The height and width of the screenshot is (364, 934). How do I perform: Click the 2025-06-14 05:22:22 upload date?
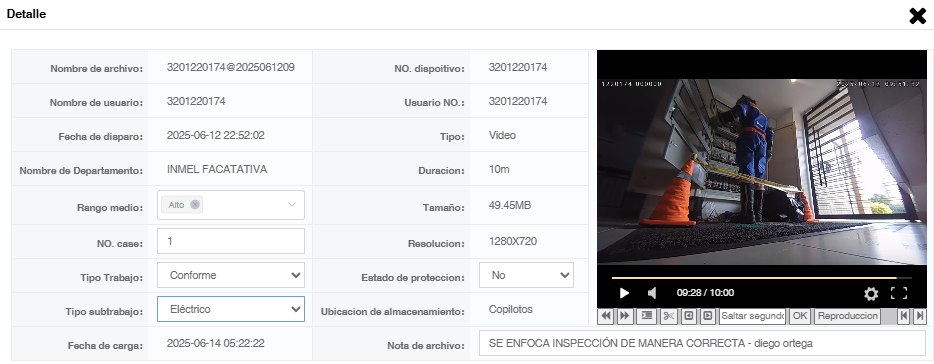(216, 344)
